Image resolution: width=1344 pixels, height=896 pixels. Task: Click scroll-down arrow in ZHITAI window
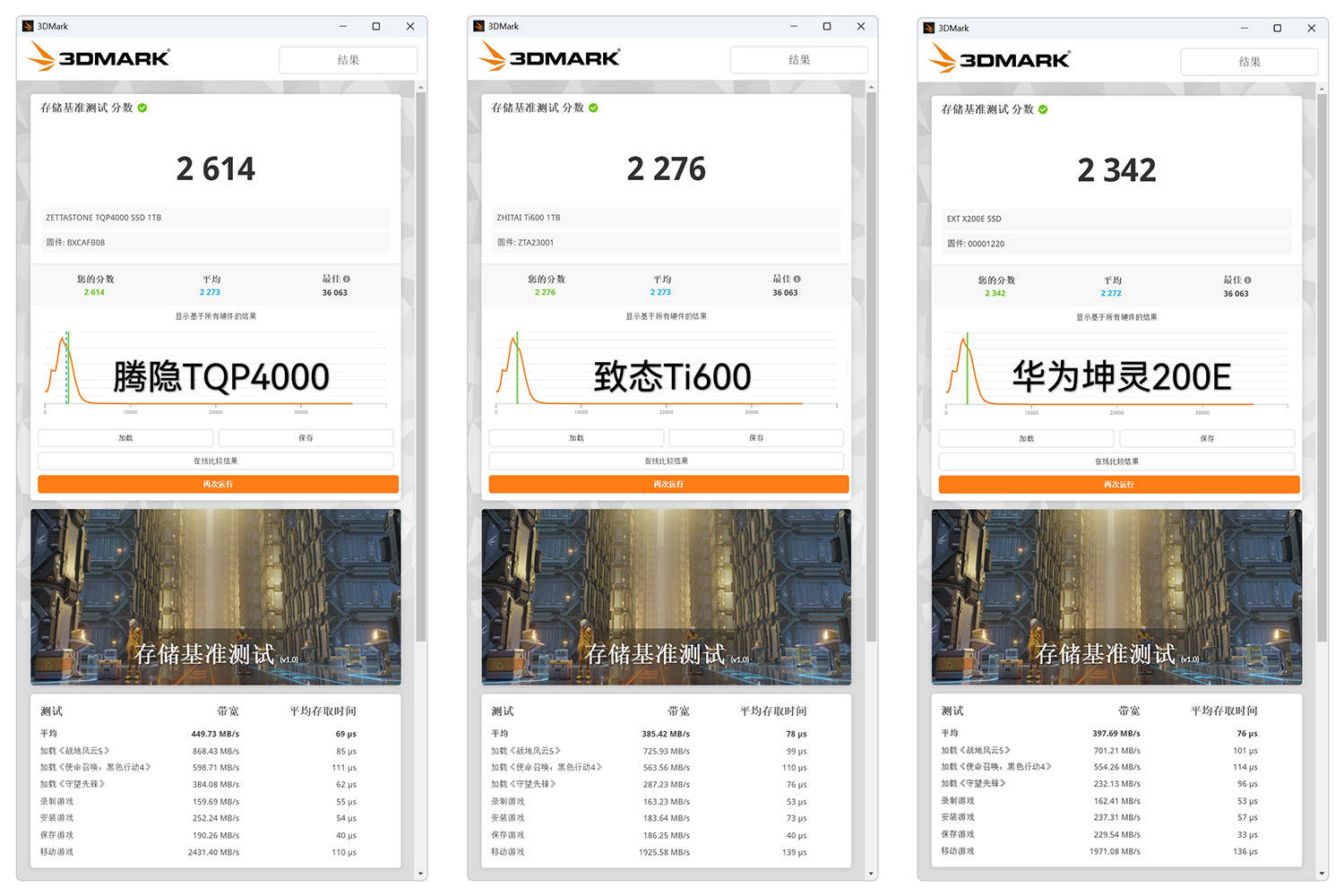pos(872,874)
